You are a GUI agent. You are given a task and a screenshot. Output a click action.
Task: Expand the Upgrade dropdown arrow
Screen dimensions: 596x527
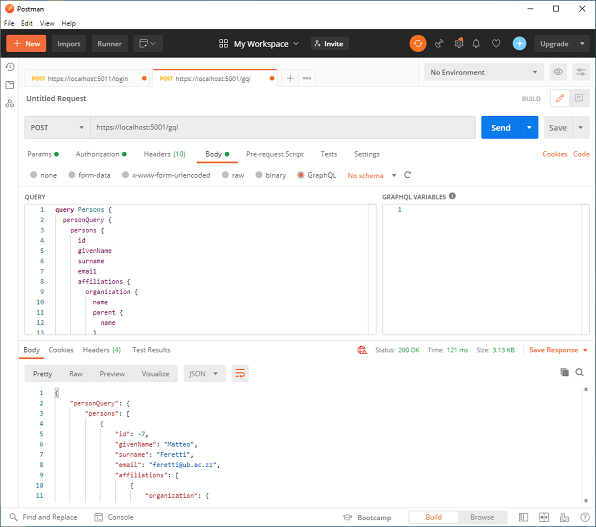point(582,44)
